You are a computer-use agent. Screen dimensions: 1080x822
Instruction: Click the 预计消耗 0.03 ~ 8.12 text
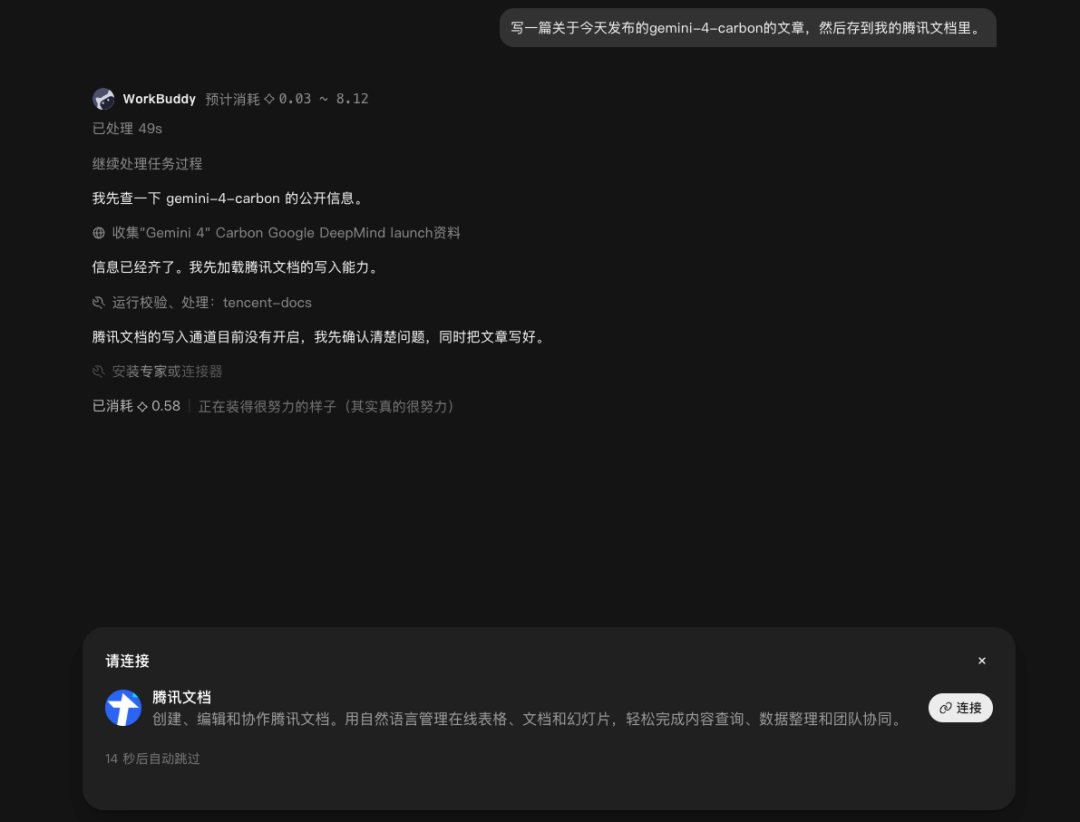[x=287, y=99]
